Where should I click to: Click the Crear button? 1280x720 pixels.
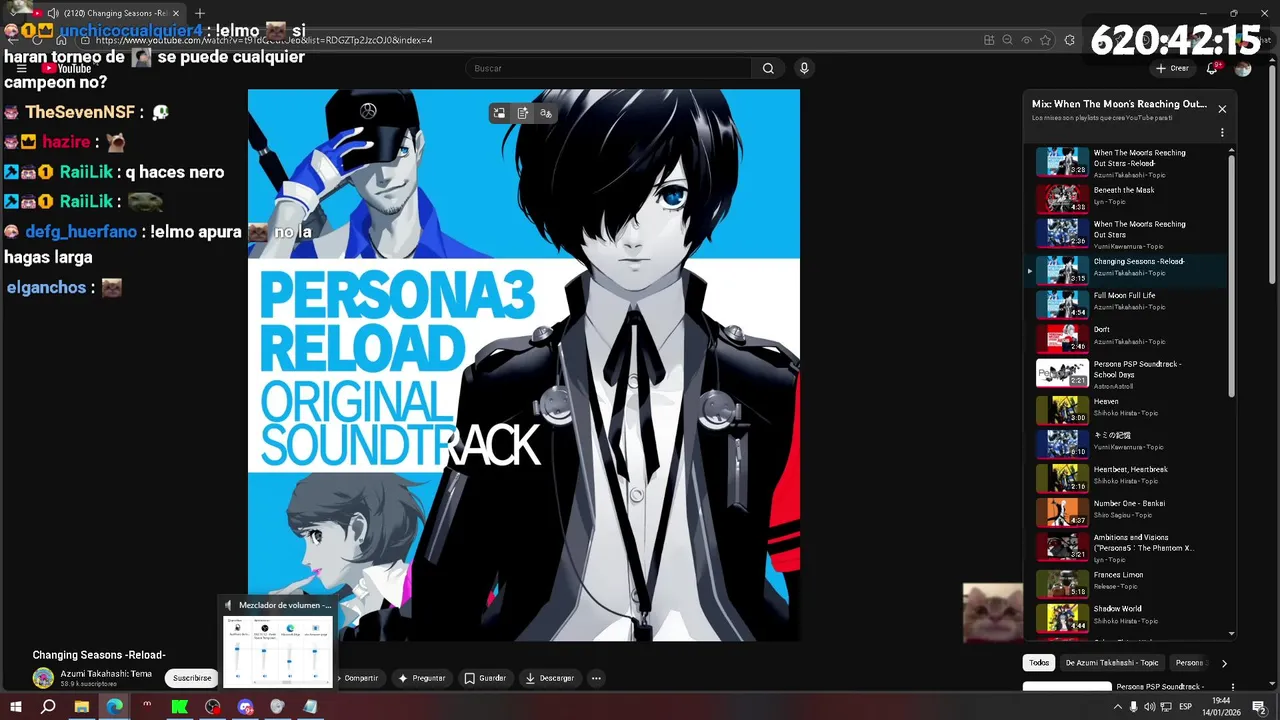pos(1172,68)
